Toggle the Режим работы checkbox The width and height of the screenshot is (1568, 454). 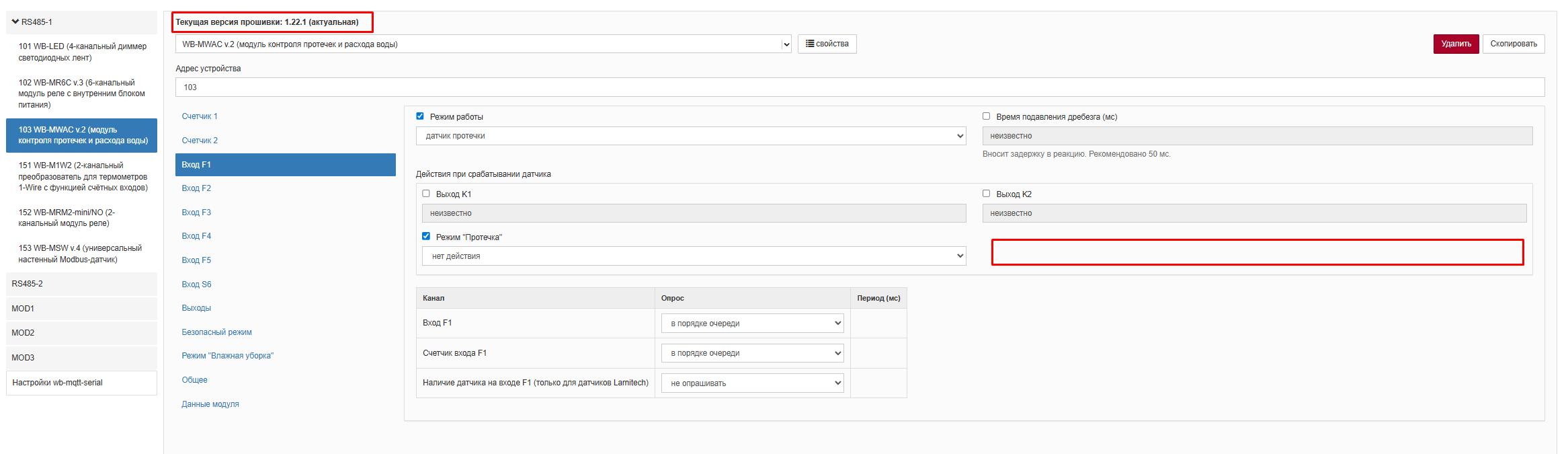pyautogui.click(x=420, y=116)
